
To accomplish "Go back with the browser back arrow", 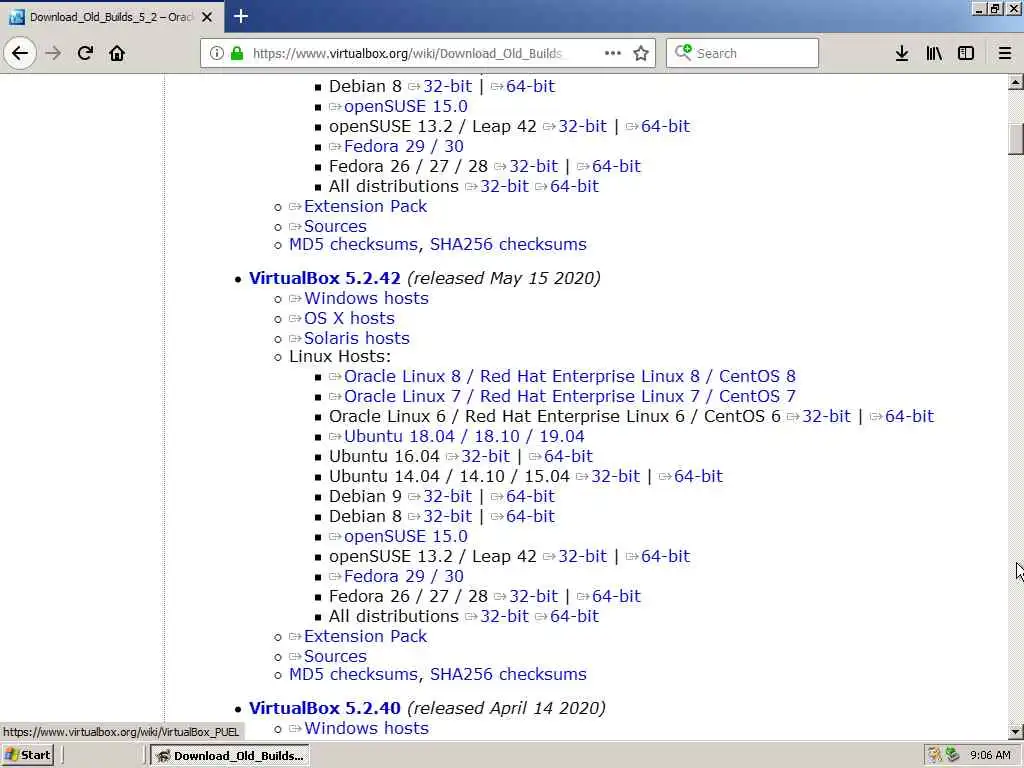I will coord(20,53).
